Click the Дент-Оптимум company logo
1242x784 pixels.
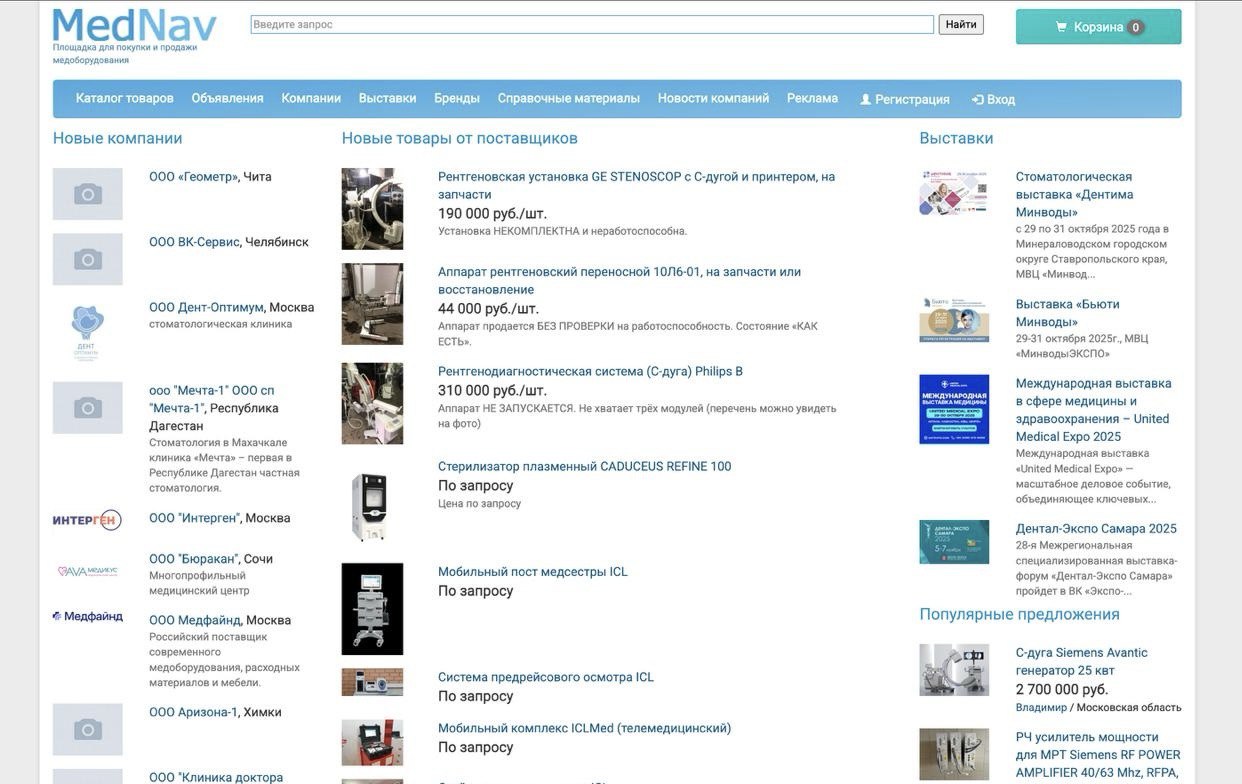[x=88, y=333]
